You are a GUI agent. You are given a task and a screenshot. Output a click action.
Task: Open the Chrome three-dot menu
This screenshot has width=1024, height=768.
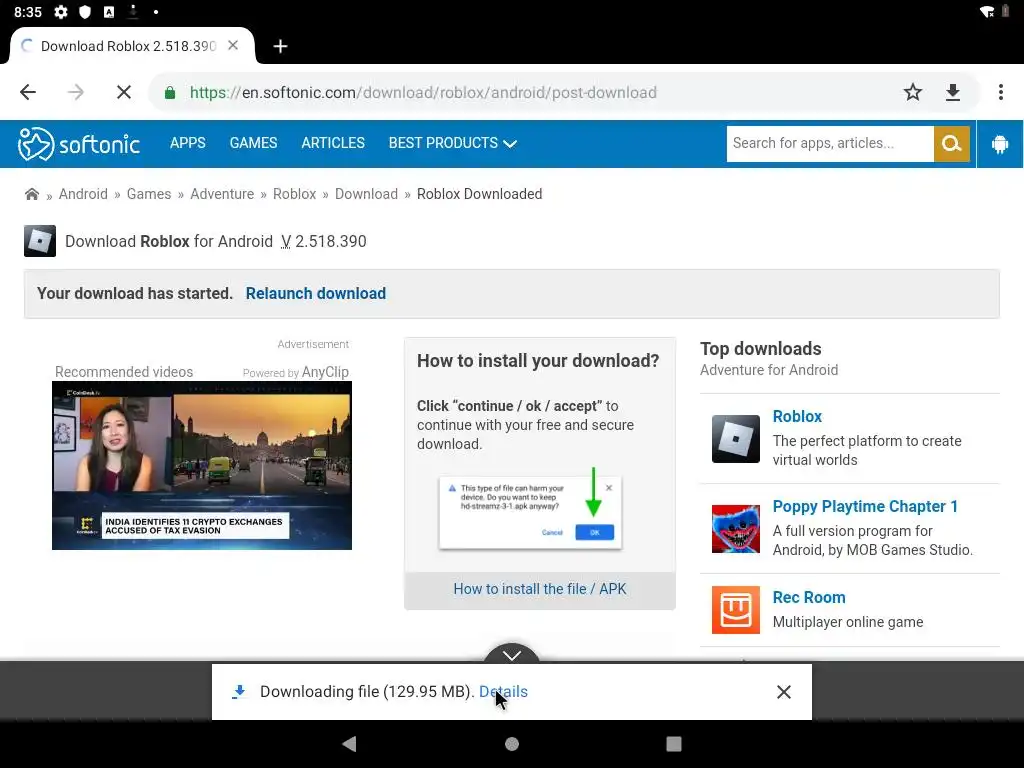click(1000, 92)
